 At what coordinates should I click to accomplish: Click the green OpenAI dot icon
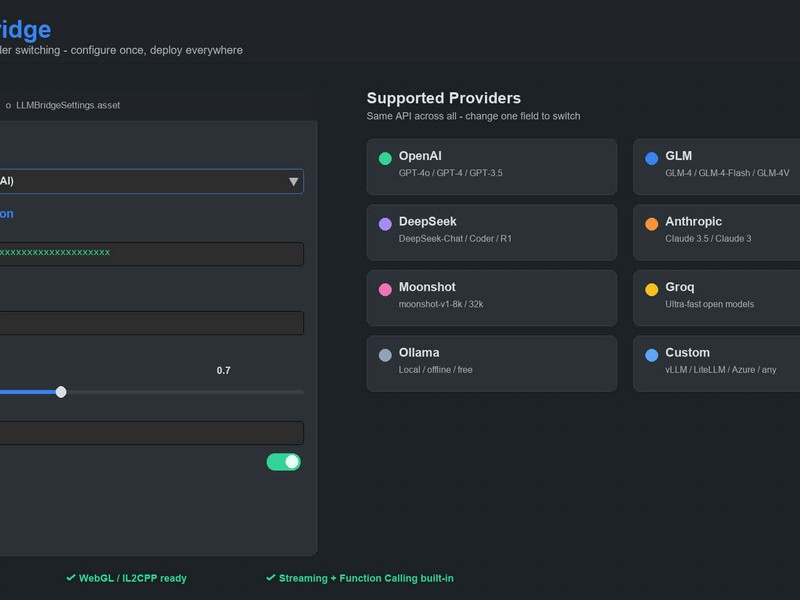click(x=385, y=158)
